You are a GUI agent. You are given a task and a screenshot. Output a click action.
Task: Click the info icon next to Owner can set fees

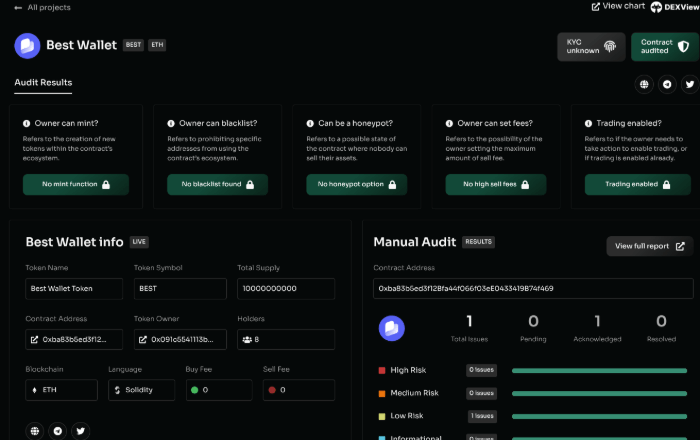[451, 124]
